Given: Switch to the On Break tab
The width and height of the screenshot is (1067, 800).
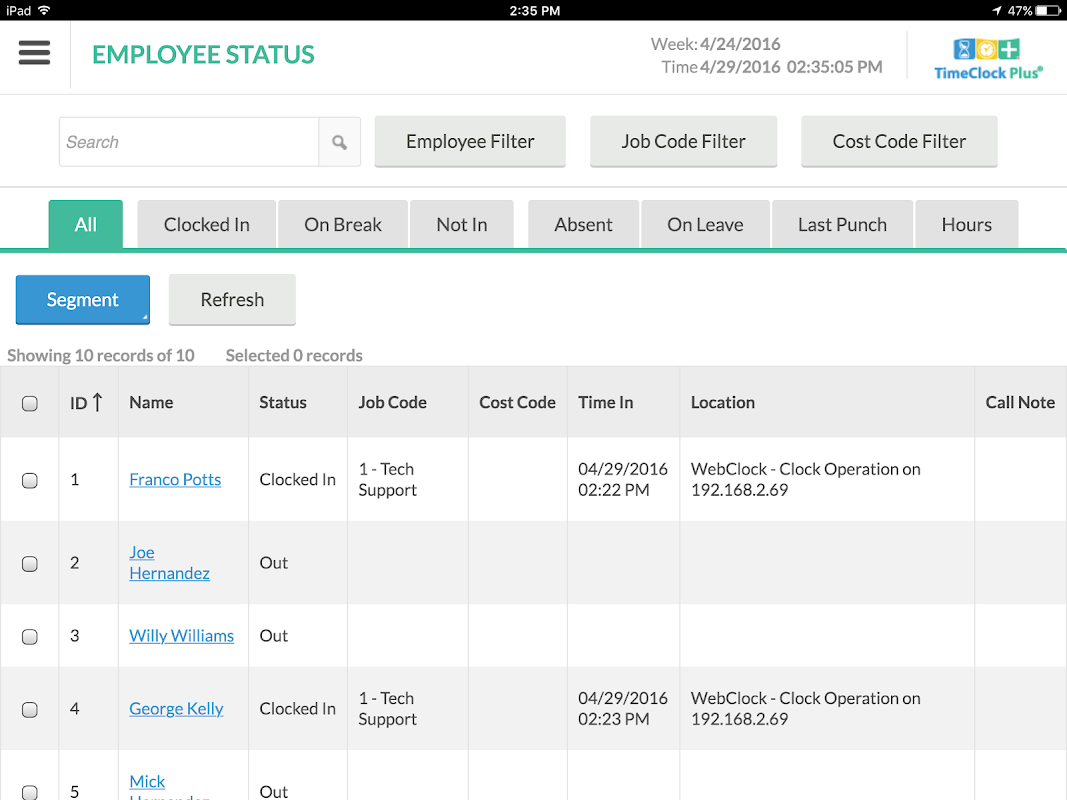Looking at the screenshot, I should (343, 224).
